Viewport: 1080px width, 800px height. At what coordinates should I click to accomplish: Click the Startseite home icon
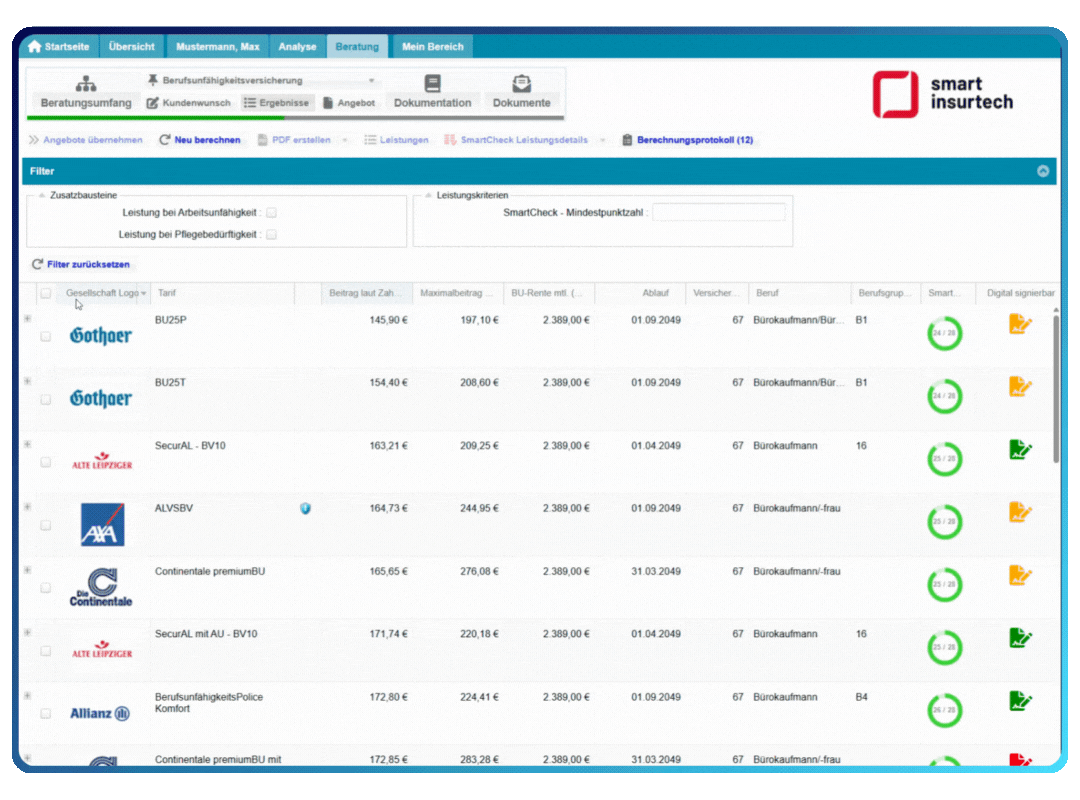[35, 47]
